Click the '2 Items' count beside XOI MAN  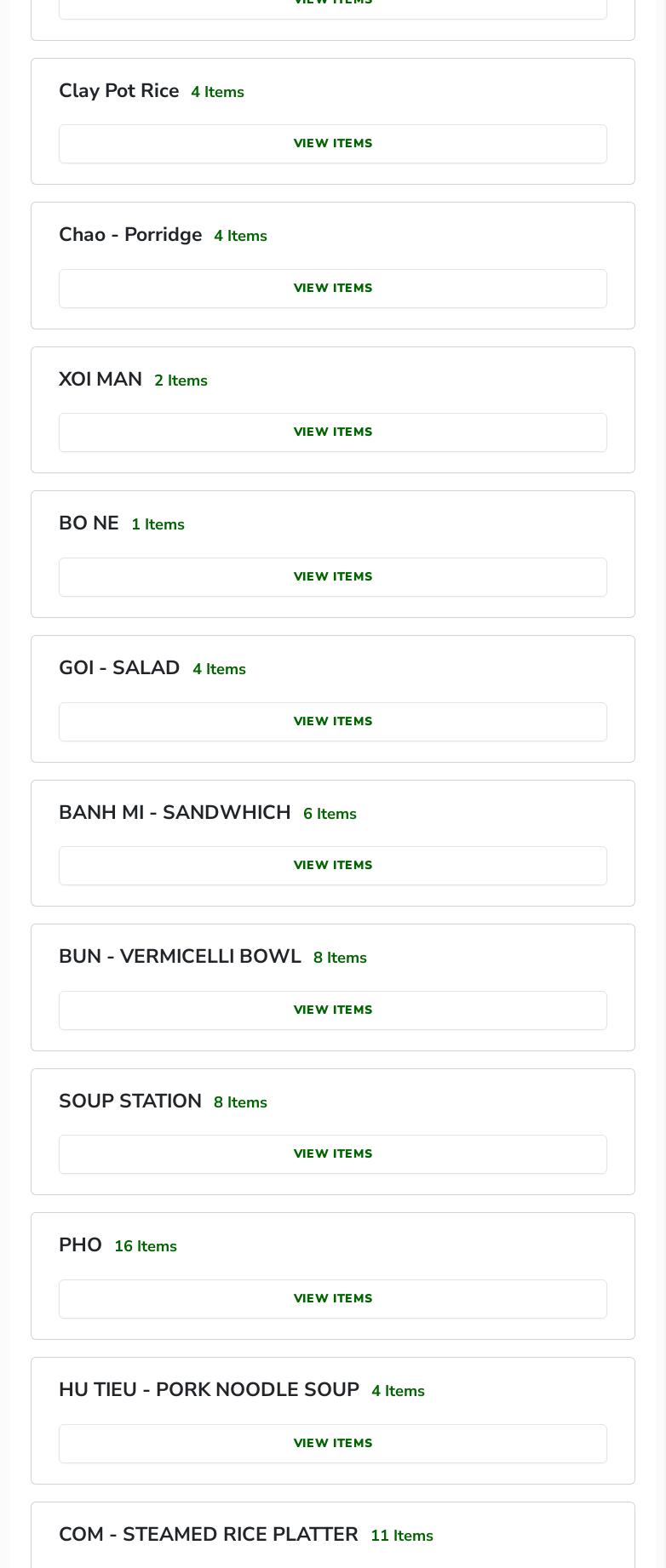coord(181,381)
